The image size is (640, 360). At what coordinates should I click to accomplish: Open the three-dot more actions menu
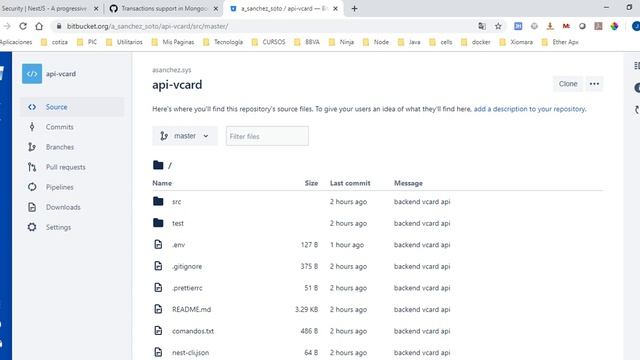[x=594, y=84]
